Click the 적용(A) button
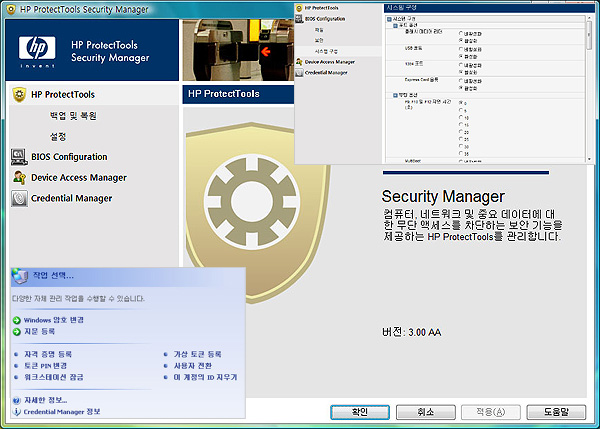The height and width of the screenshot is (429, 600). coord(491,412)
